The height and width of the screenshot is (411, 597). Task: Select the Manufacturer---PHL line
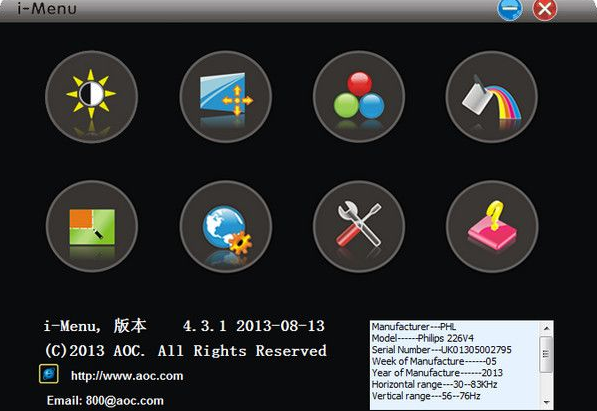point(414,326)
